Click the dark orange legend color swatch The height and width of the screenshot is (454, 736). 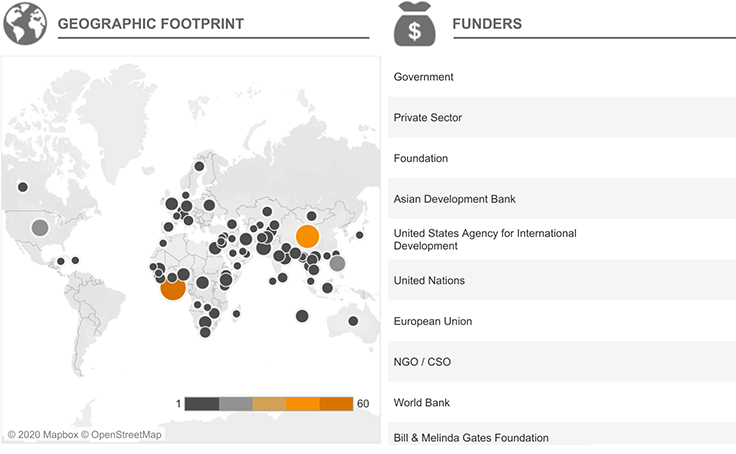coord(336,404)
